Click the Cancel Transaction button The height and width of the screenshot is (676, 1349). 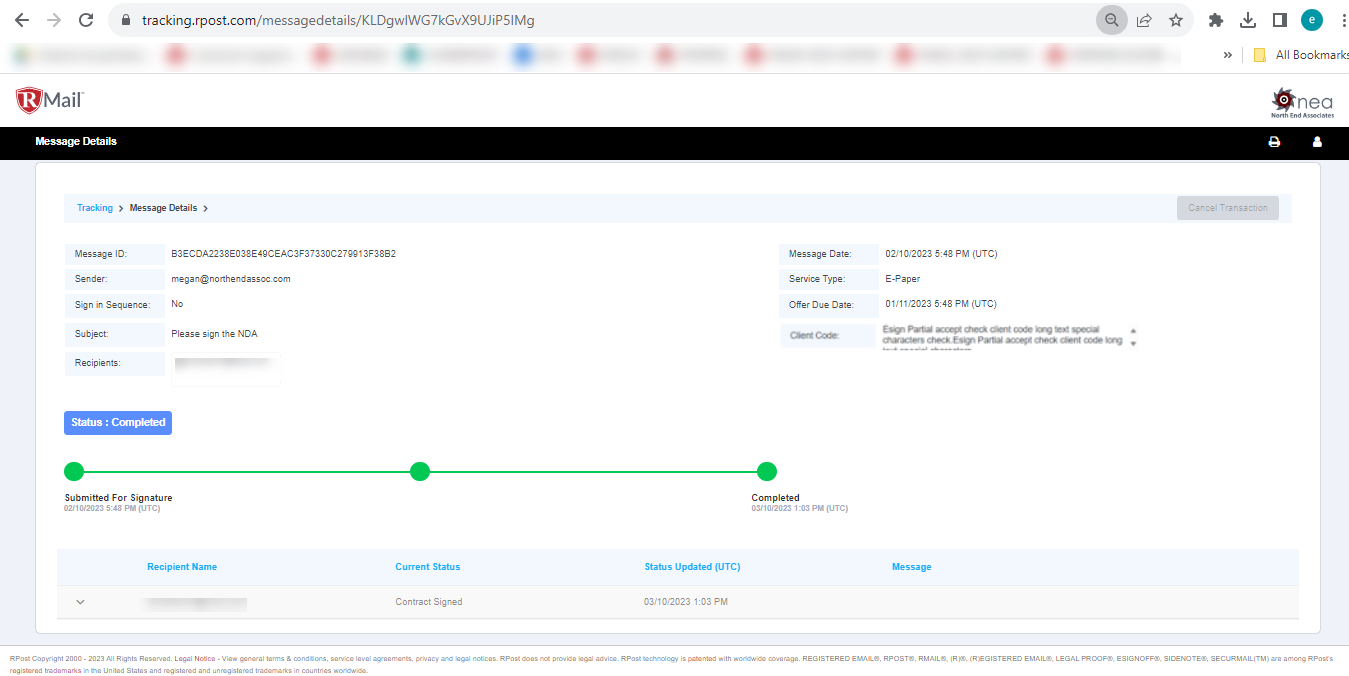(x=1227, y=208)
